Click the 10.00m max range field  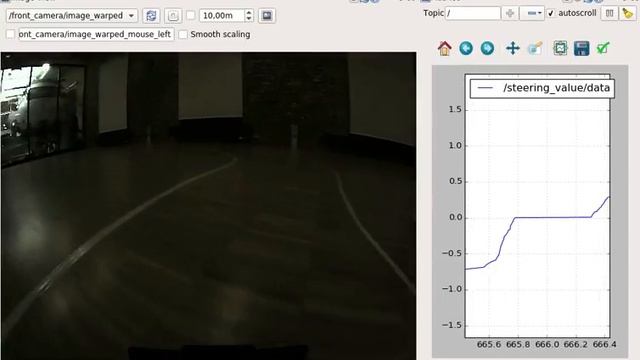[222, 16]
